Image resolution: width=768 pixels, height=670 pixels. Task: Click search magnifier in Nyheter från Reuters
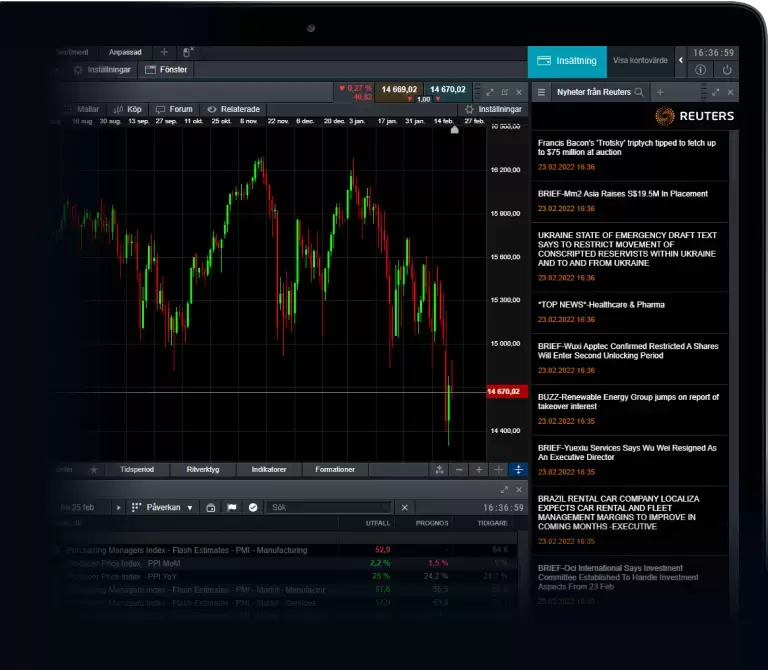pyautogui.click(x=639, y=92)
